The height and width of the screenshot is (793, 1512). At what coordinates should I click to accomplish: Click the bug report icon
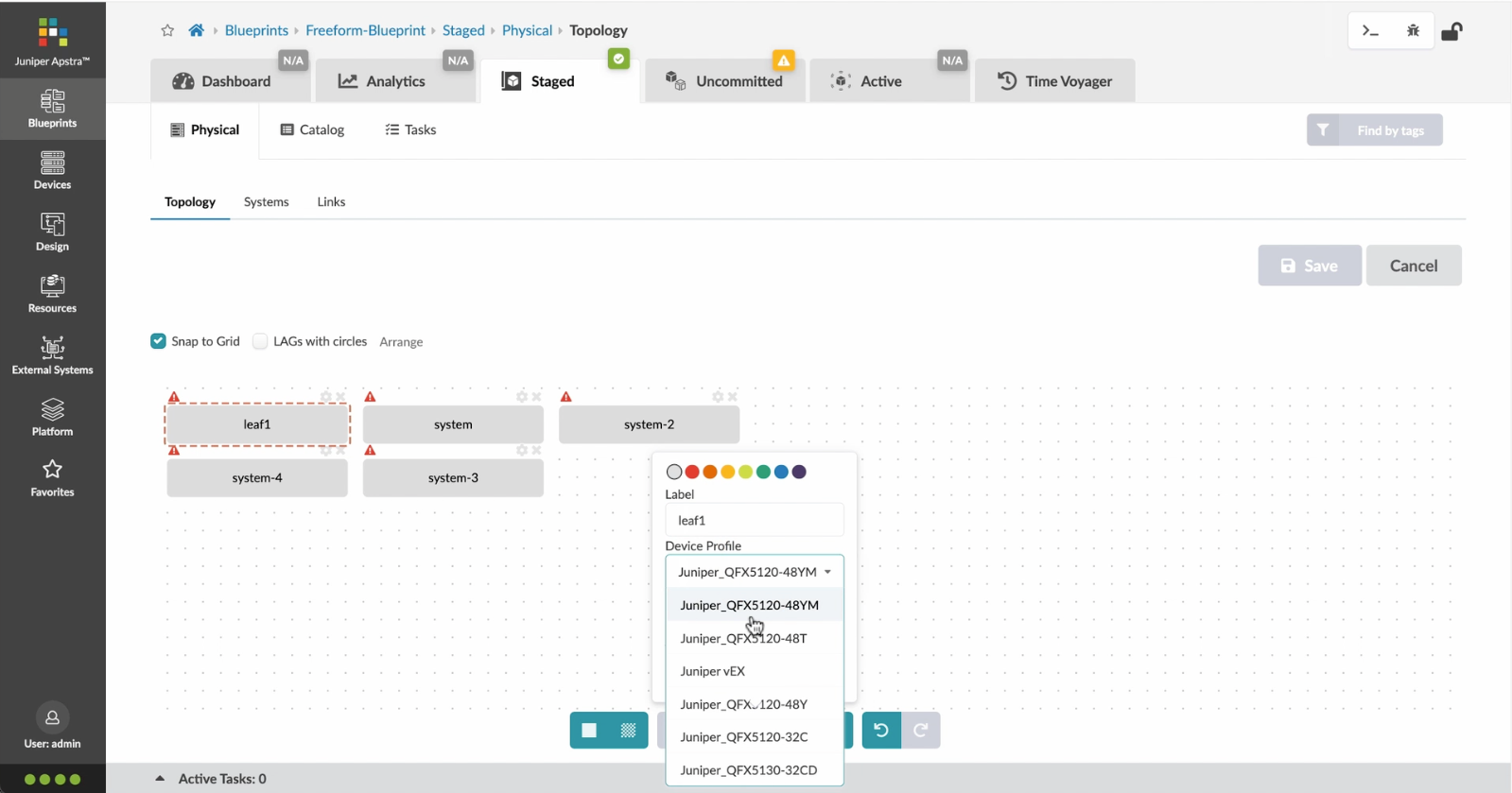pos(1413,31)
